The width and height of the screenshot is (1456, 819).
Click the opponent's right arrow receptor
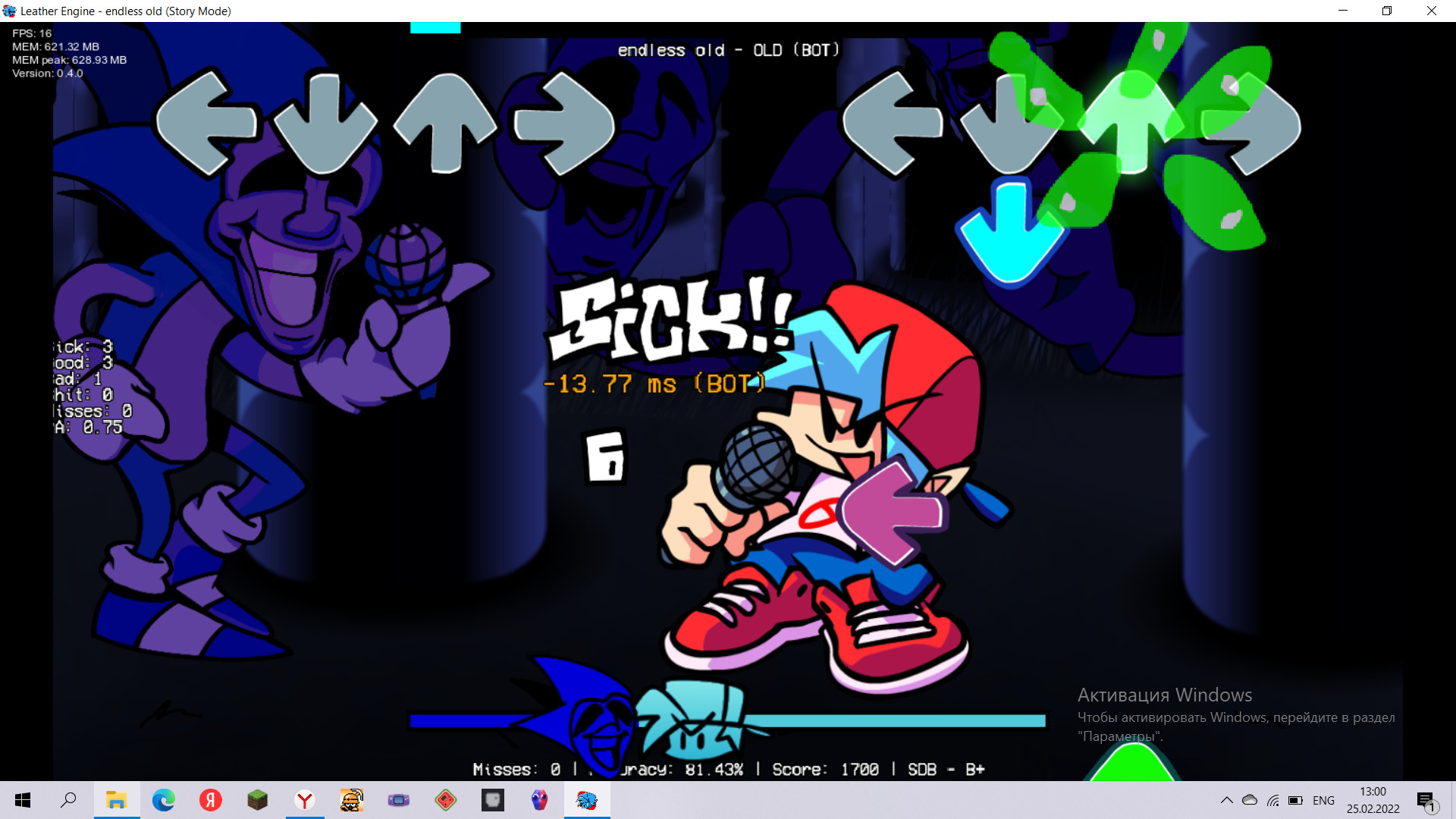click(x=565, y=124)
